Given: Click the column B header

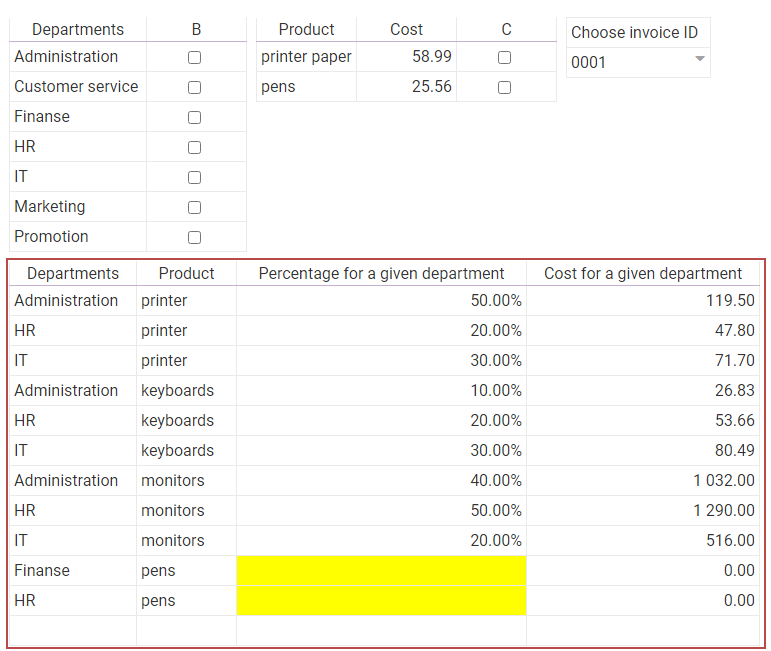Looking at the screenshot, I should (196, 30).
